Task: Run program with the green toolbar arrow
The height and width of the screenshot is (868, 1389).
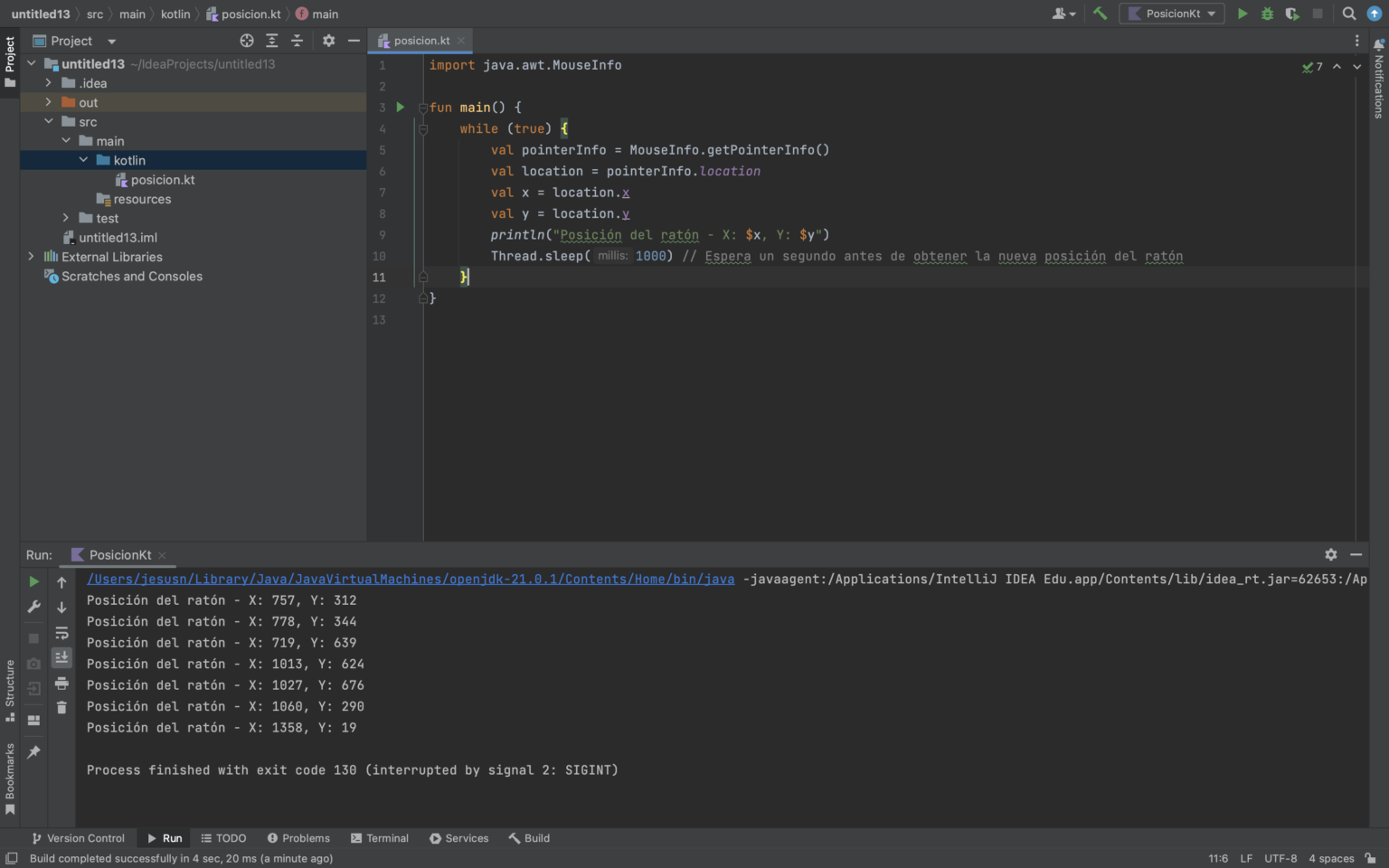Action: 1243,14
